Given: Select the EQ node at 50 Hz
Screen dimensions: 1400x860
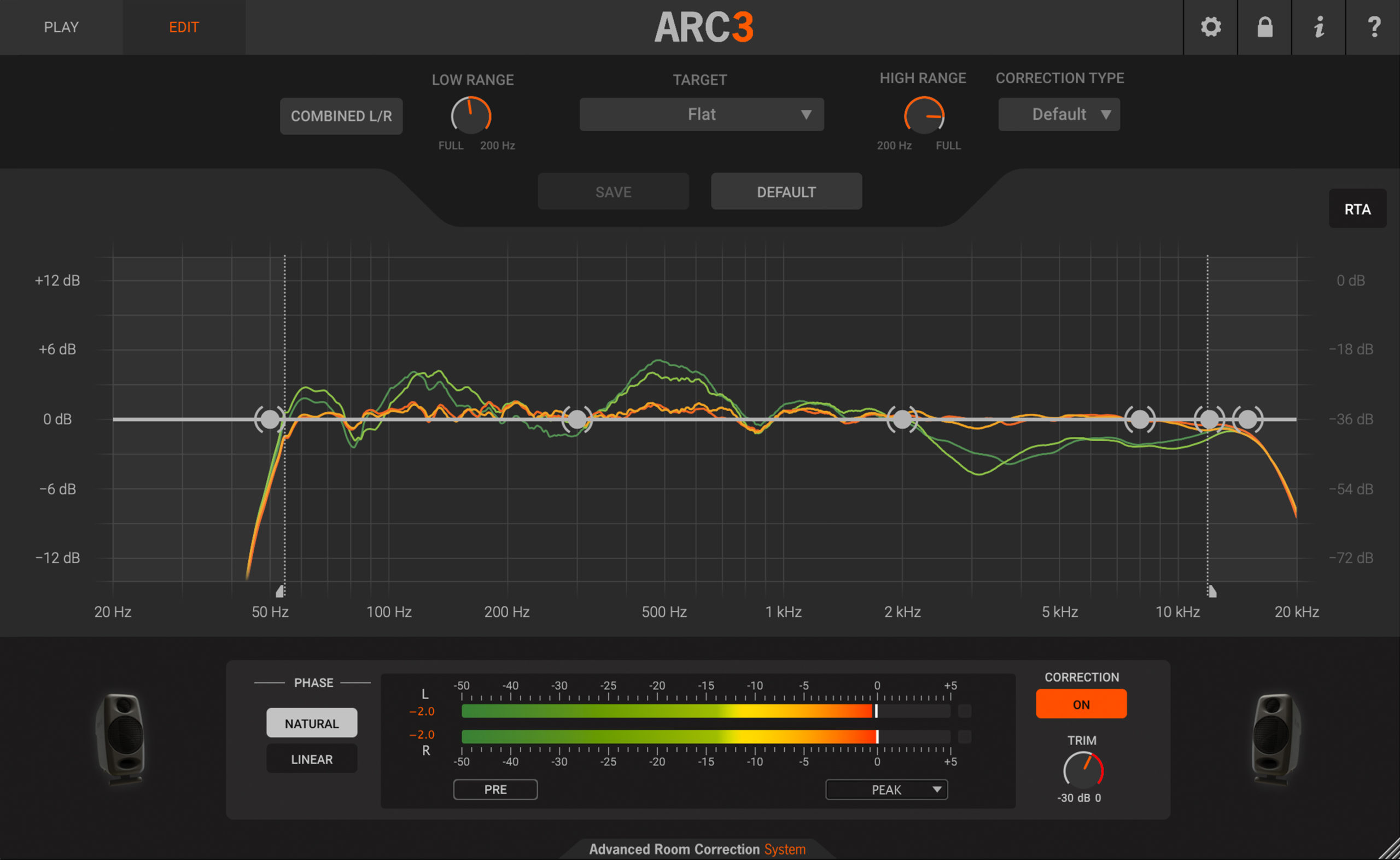Looking at the screenshot, I should point(270,420).
